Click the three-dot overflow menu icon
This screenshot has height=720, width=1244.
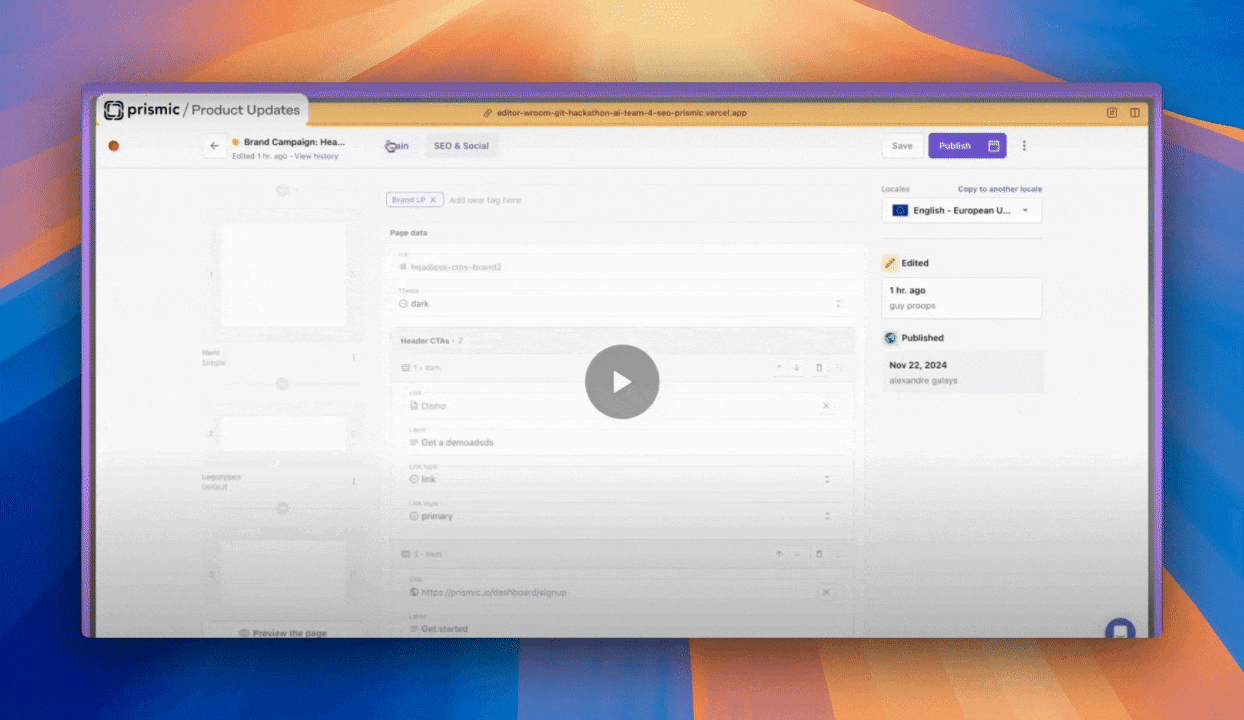click(x=1024, y=145)
